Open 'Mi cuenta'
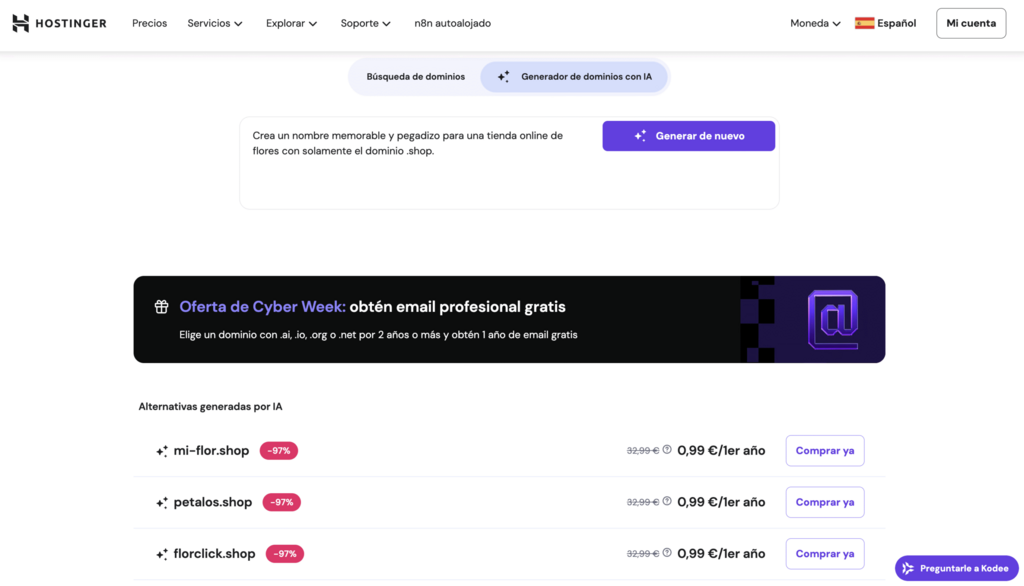 (970, 23)
